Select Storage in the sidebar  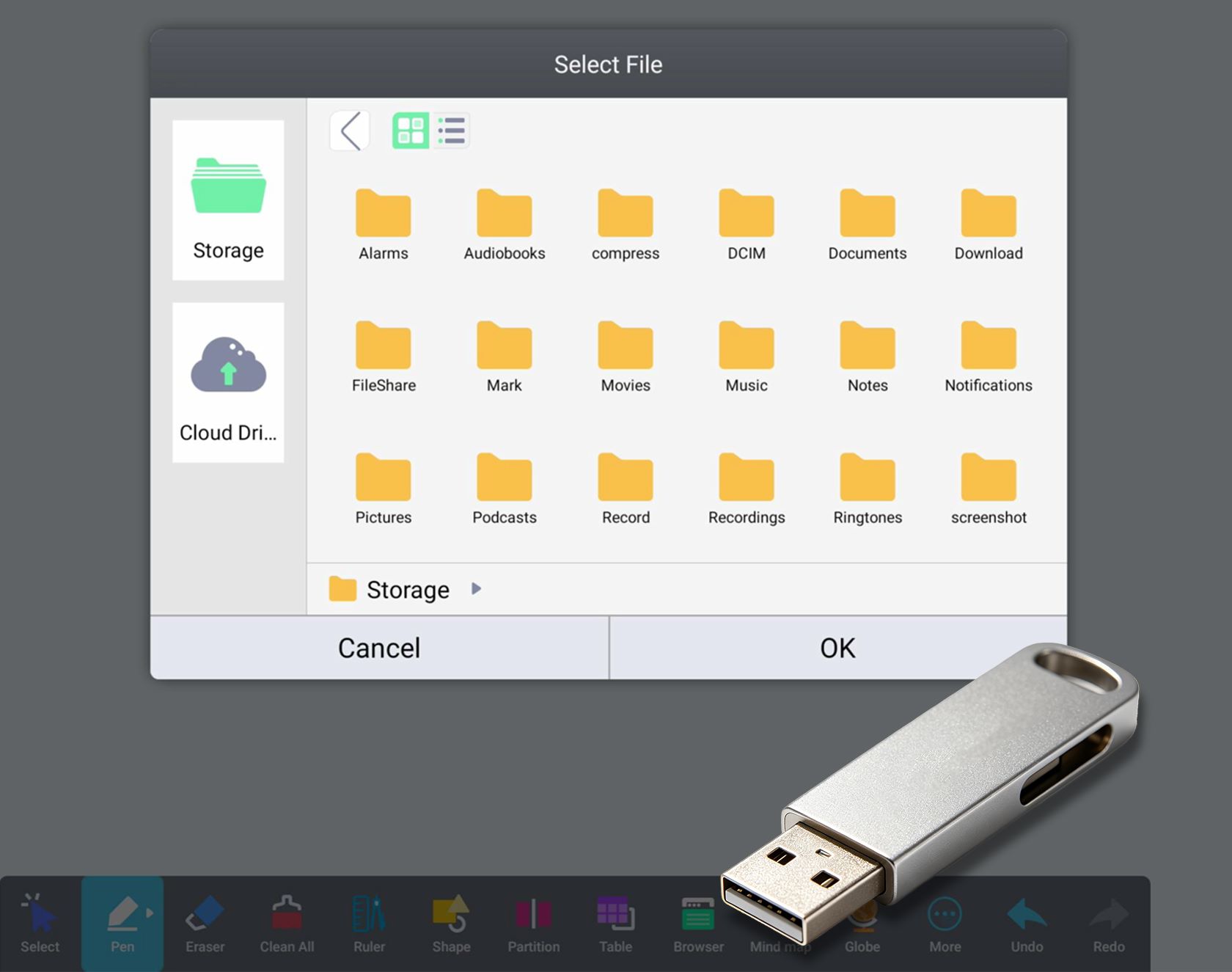tap(228, 200)
